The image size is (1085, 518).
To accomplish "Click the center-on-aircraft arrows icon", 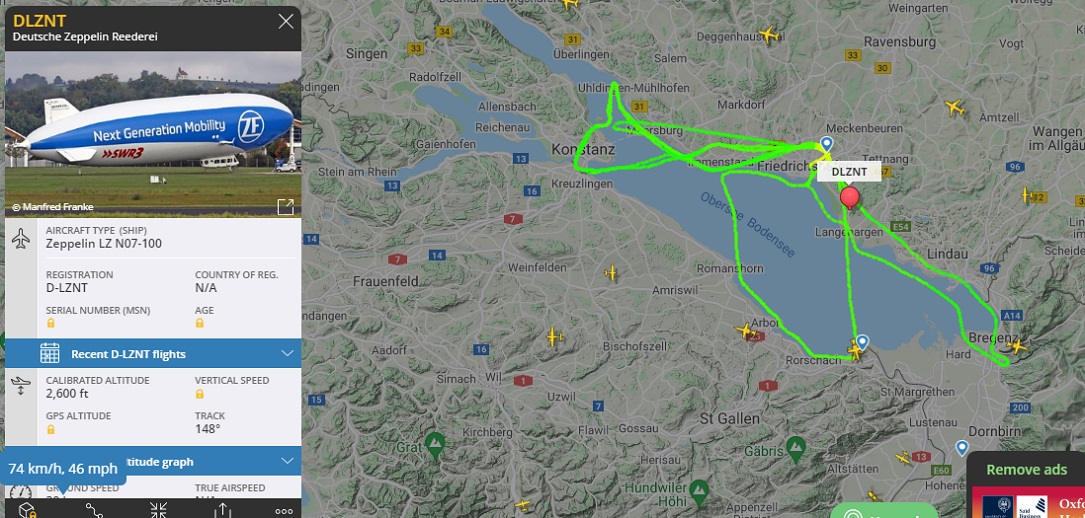I will pyautogui.click(x=158, y=510).
